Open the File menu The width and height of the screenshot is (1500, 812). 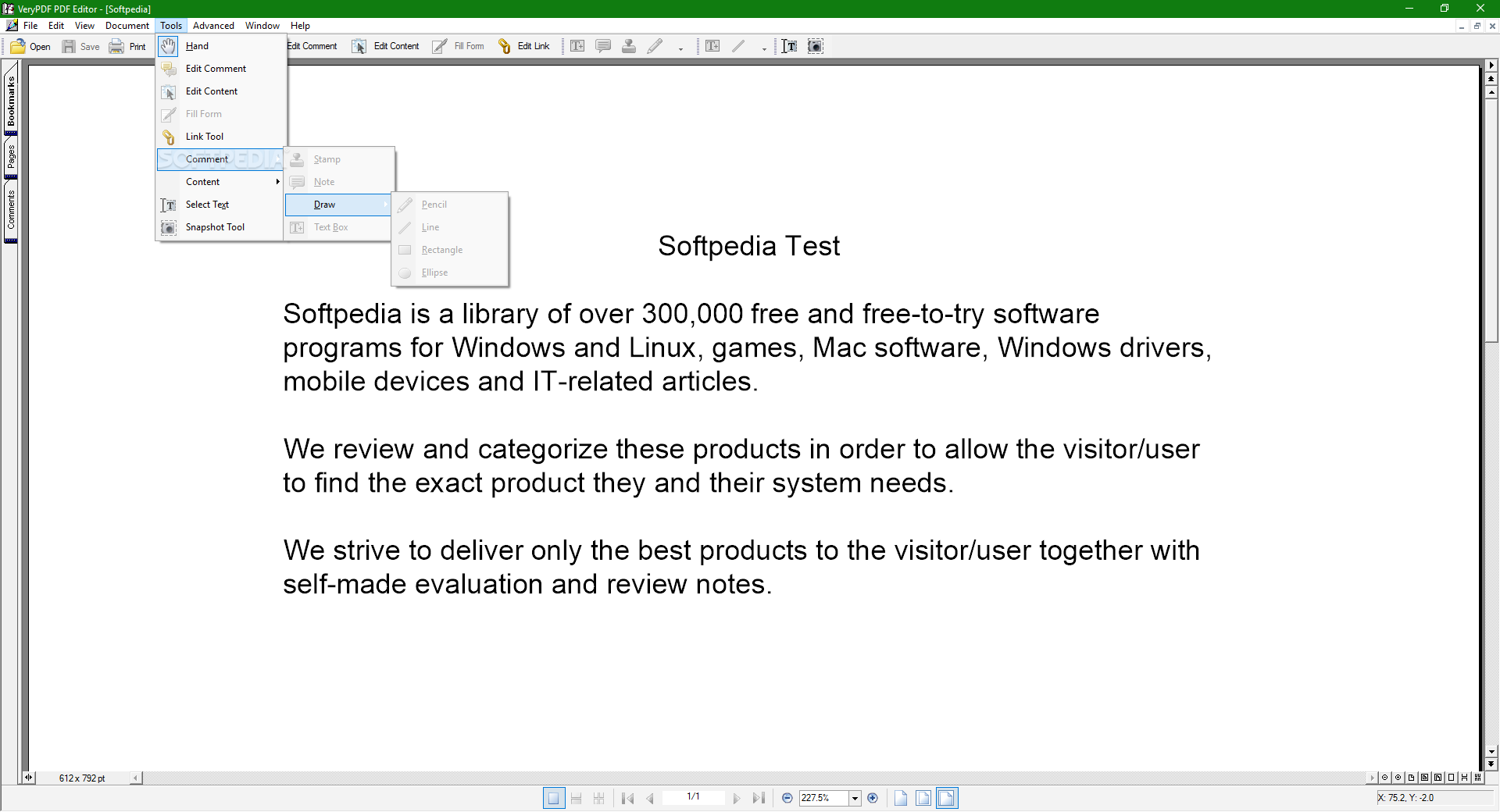pyautogui.click(x=30, y=26)
